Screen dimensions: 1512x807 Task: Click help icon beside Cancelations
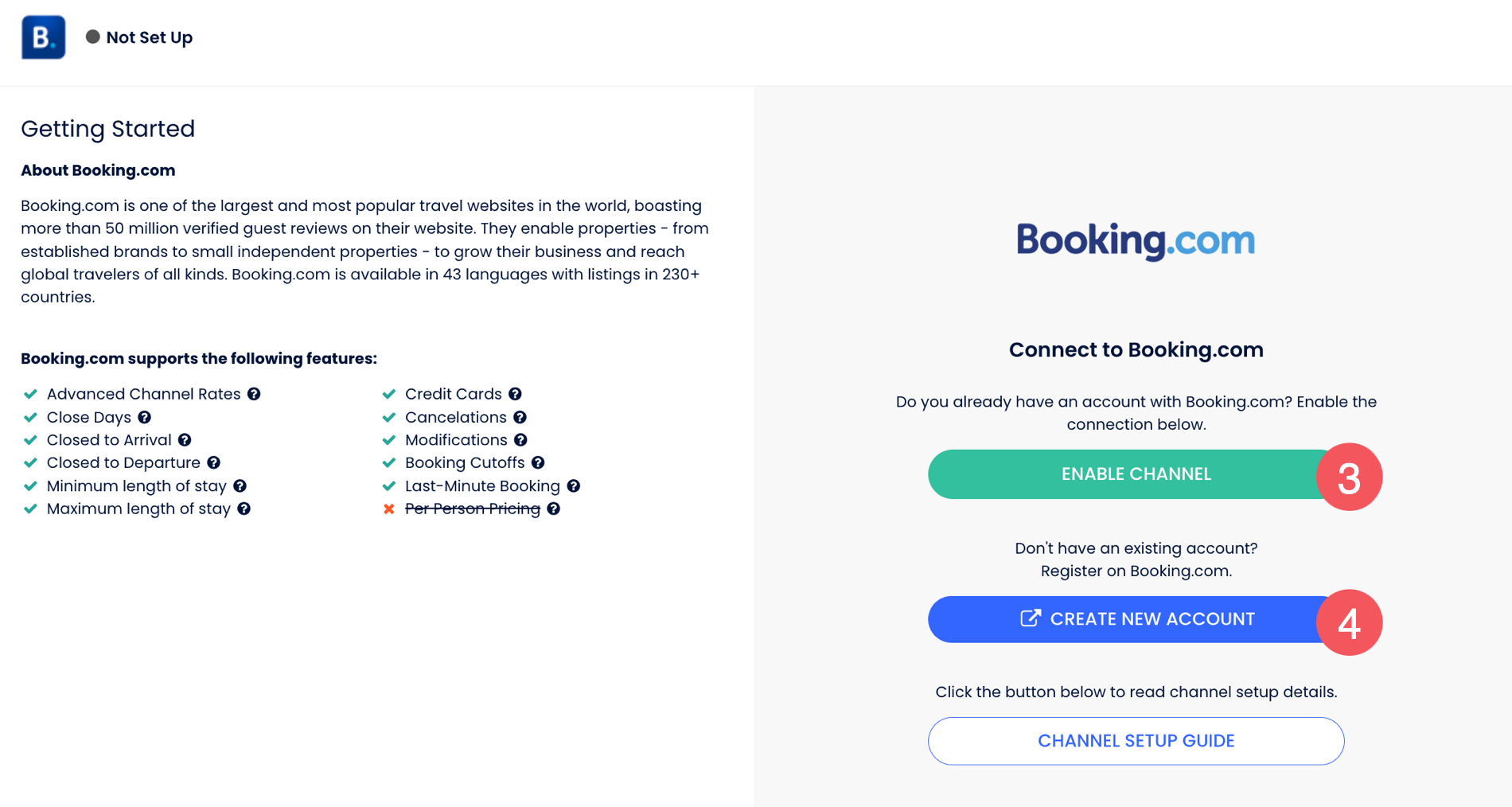coord(520,417)
